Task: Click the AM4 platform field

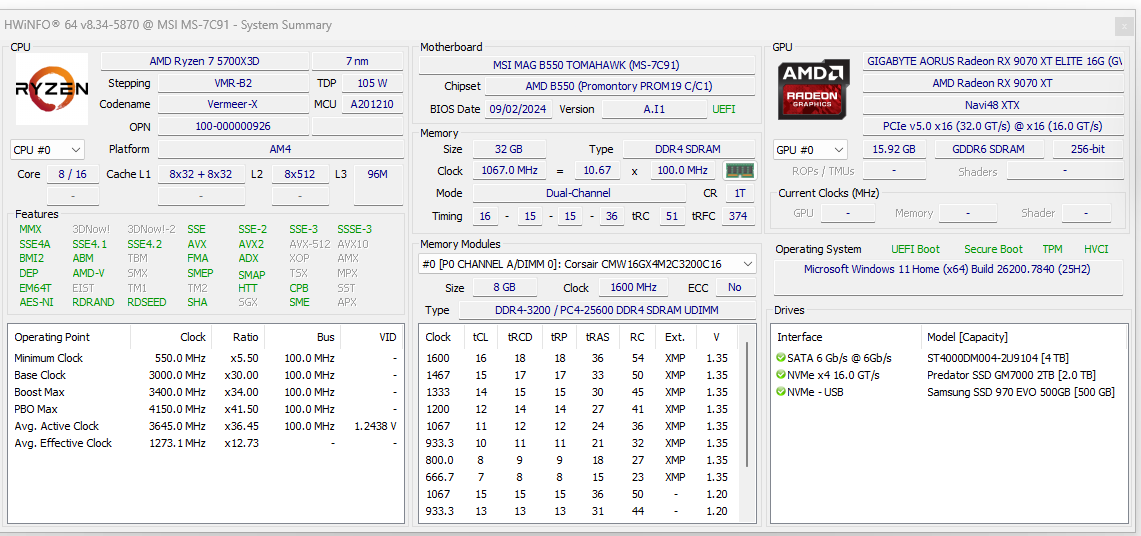Action: click(280, 150)
